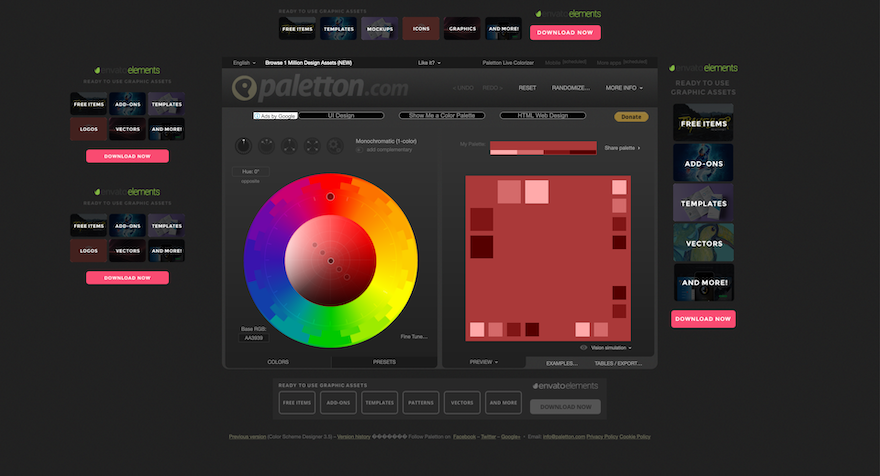Click PATTERNS box in bottom banner
The height and width of the screenshot is (476, 880).
[x=421, y=402]
